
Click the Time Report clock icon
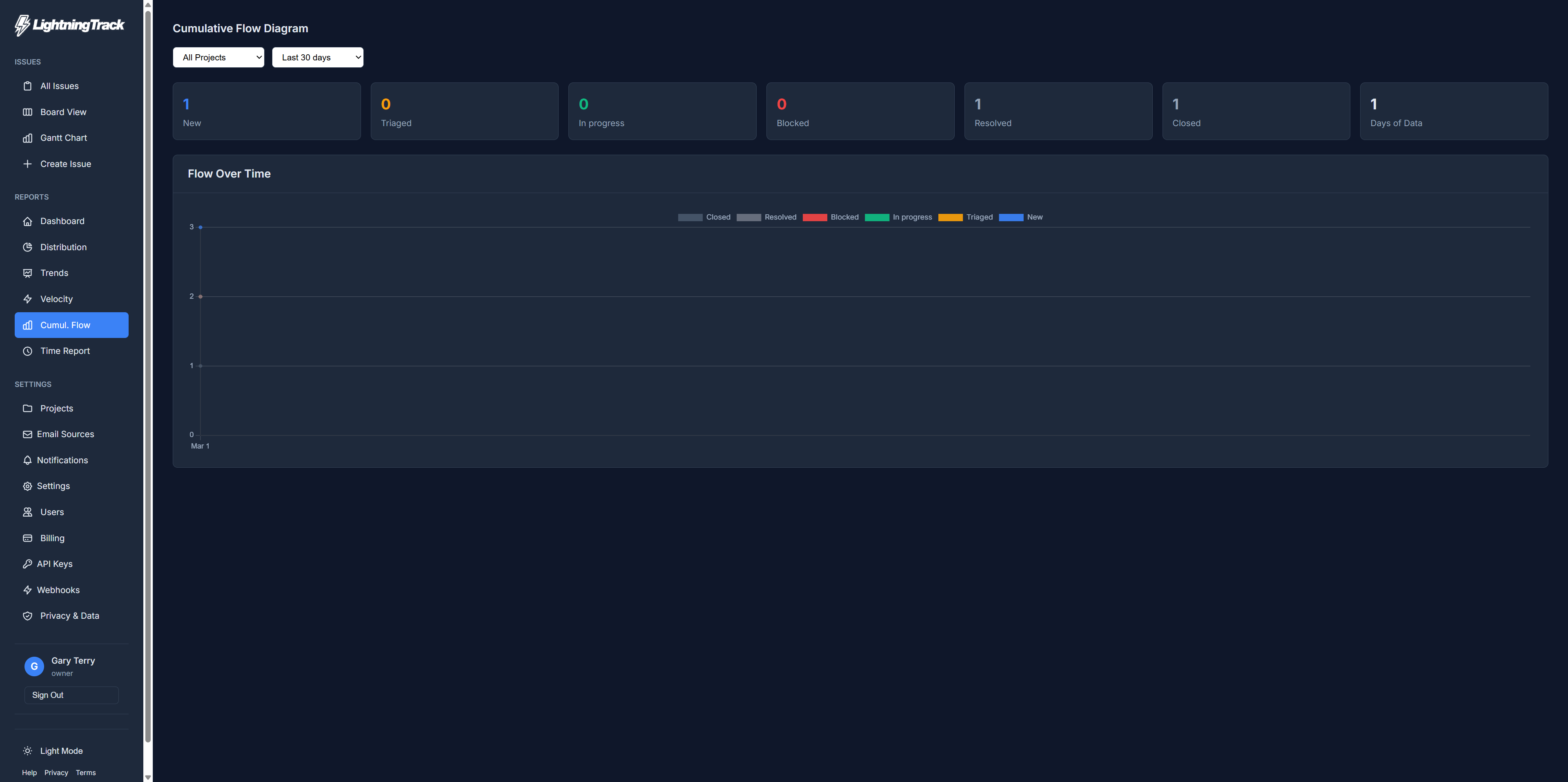click(x=27, y=351)
